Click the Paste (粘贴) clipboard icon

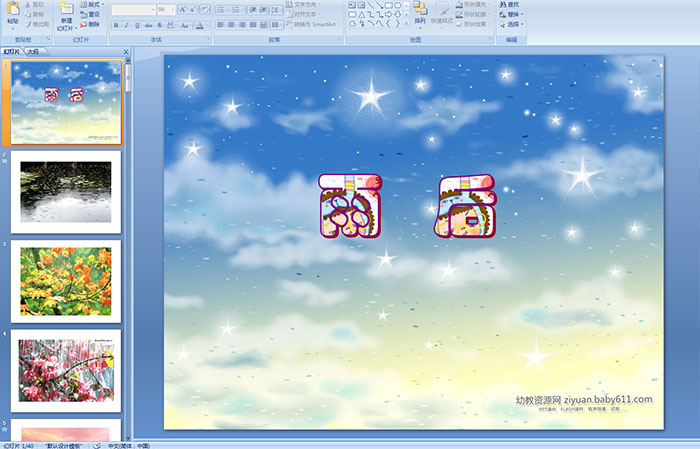(13, 8)
